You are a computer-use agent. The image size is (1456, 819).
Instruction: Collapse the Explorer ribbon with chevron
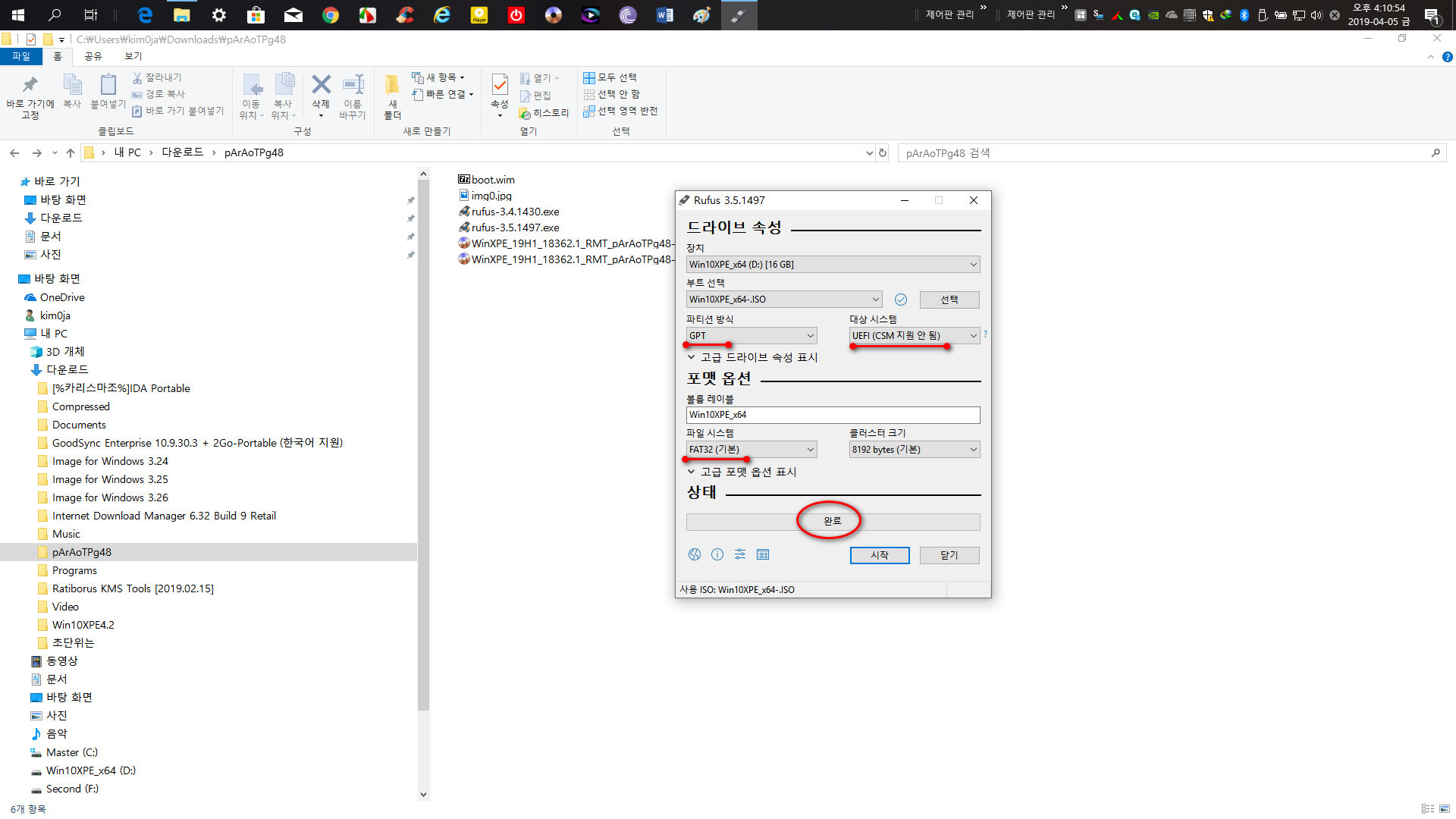point(1431,57)
